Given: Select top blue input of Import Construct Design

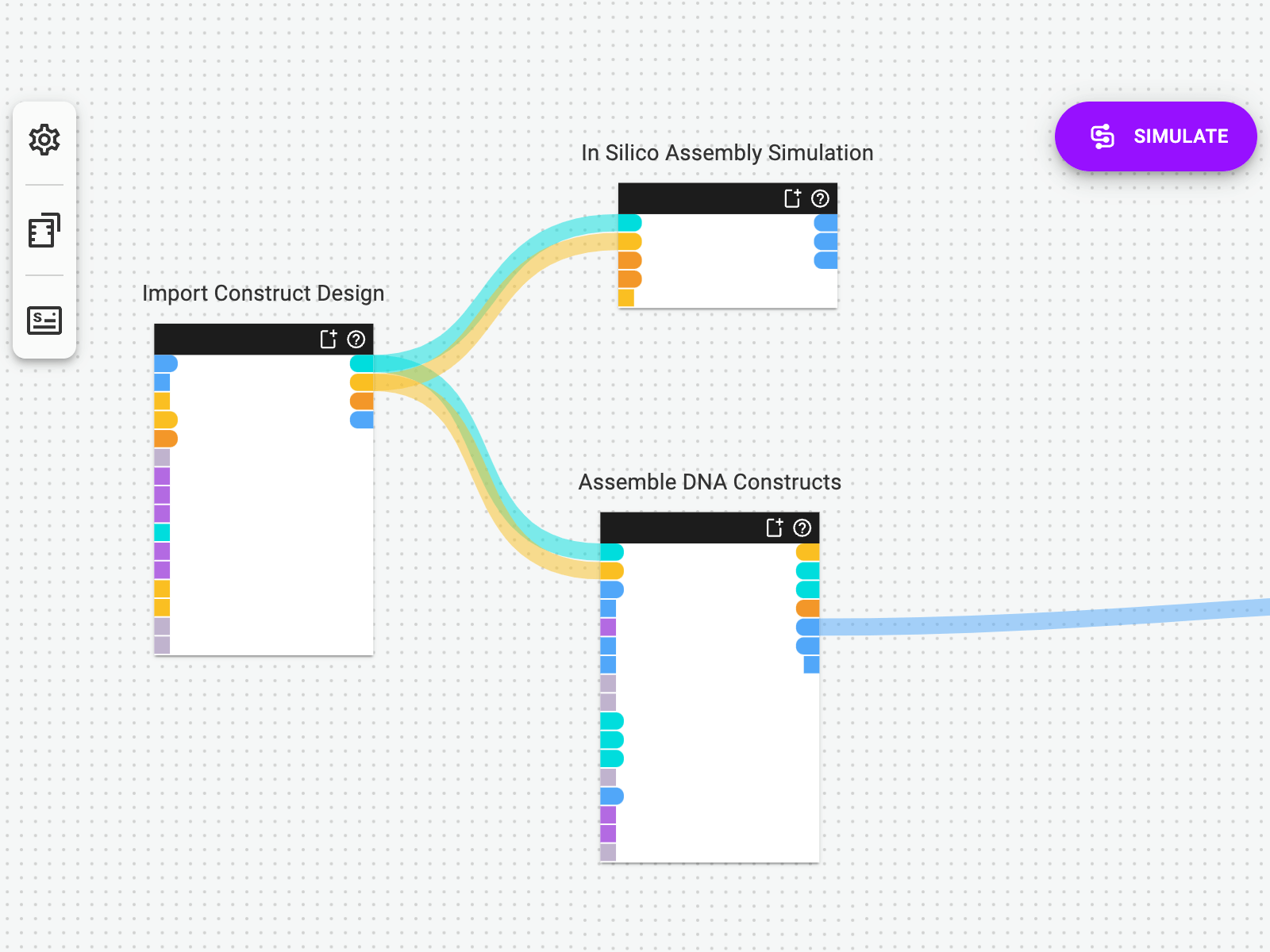Looking at the screenshot, I should click(166, 363).
